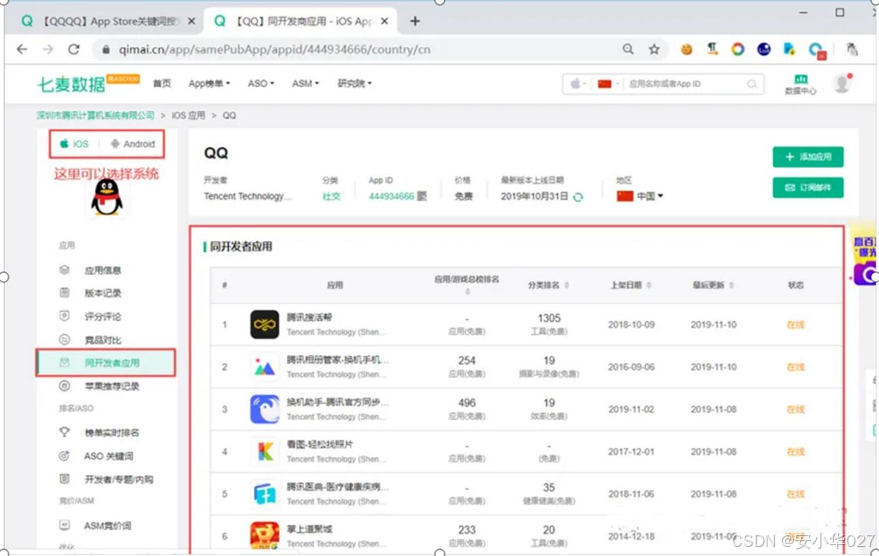
Task: Open 掌上道聚城 app icon
Action: click(x=265, y=536)
